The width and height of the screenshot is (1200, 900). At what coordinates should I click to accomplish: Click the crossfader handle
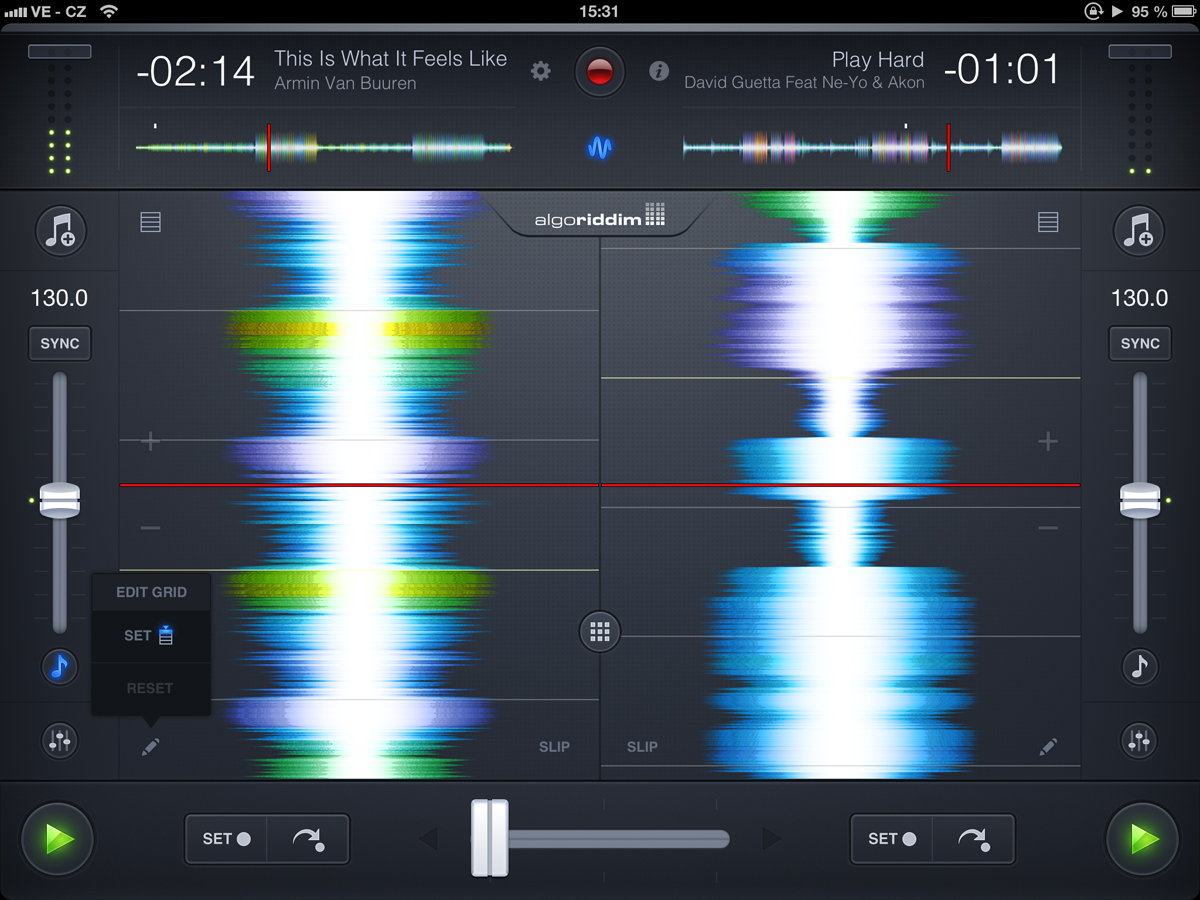490,838
